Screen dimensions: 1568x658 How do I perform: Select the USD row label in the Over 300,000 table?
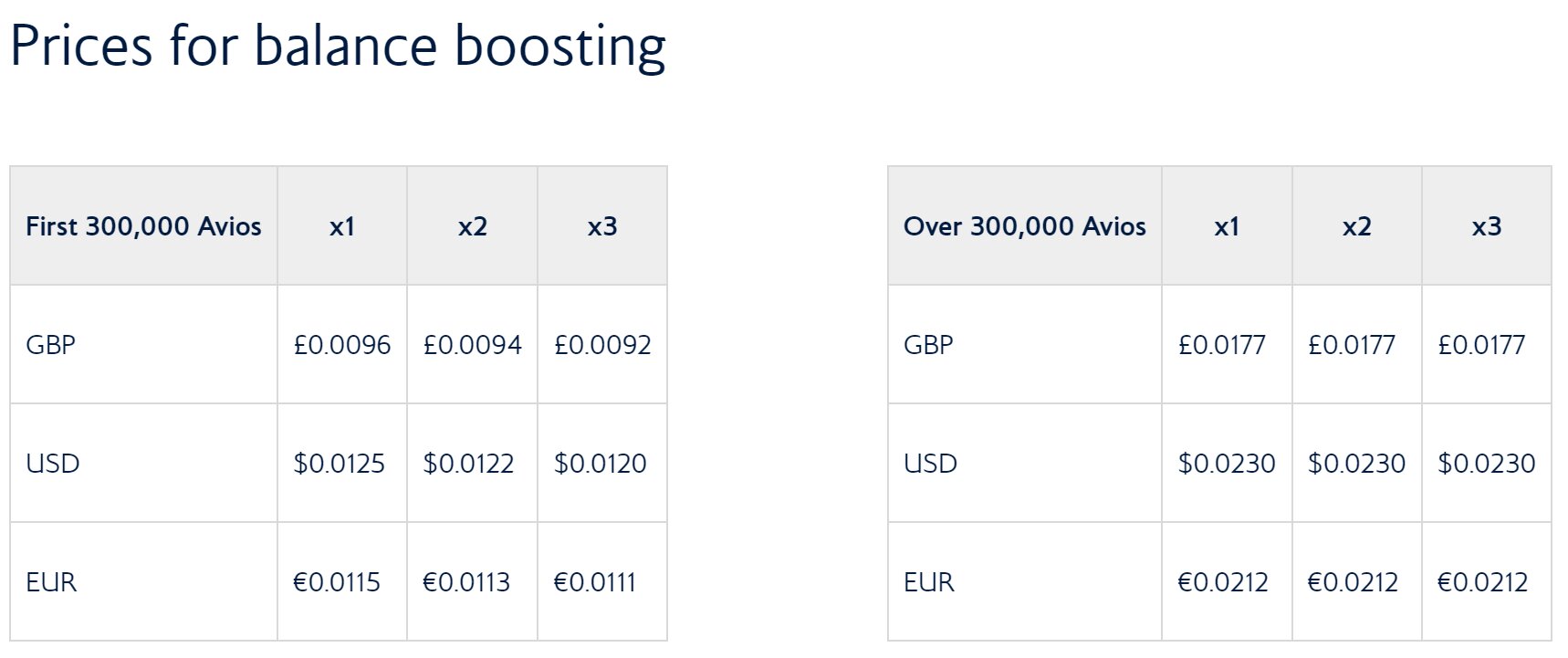[x=930, y=464]
